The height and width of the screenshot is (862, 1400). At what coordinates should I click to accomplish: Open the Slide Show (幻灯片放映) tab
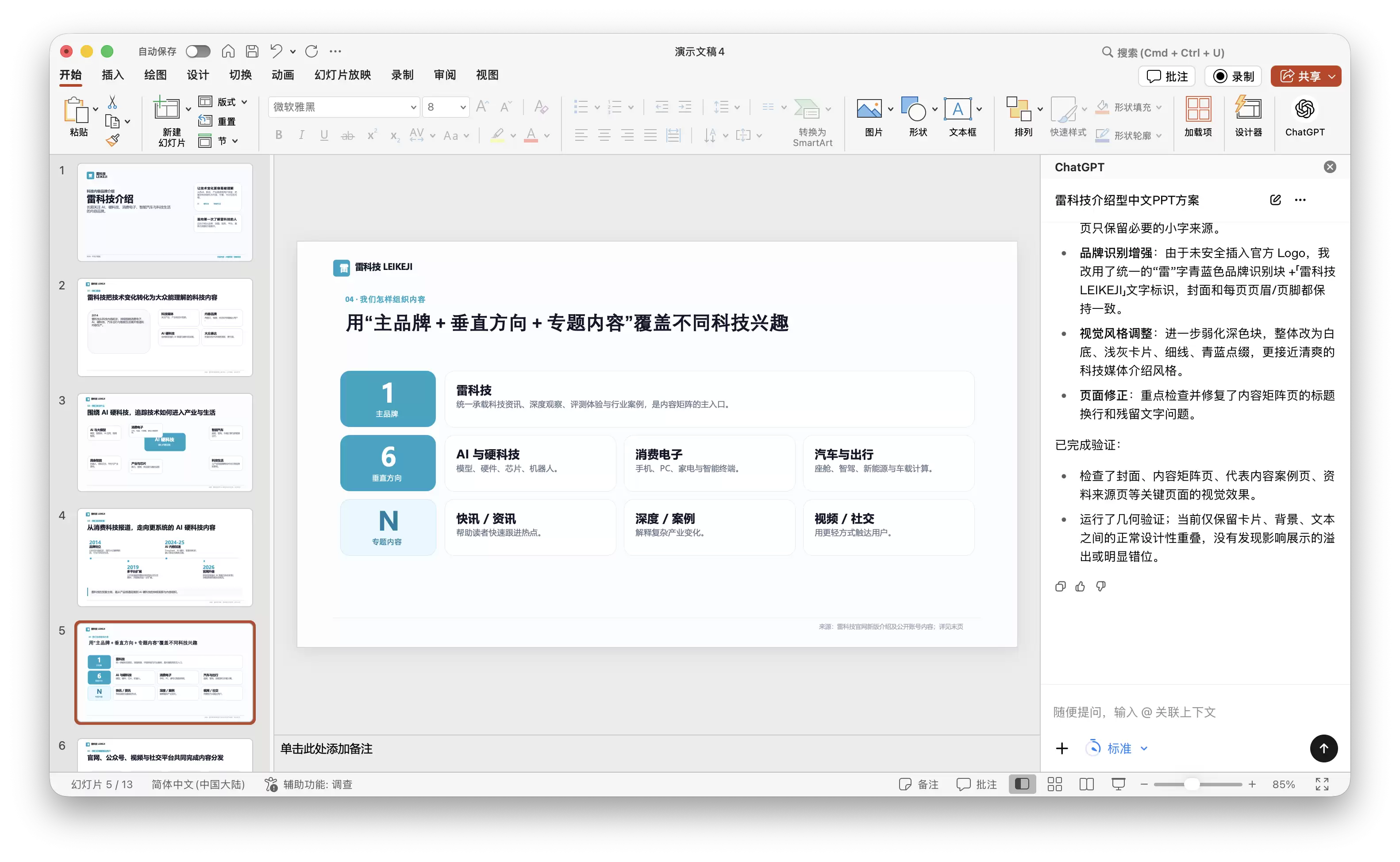click(342, 75)
